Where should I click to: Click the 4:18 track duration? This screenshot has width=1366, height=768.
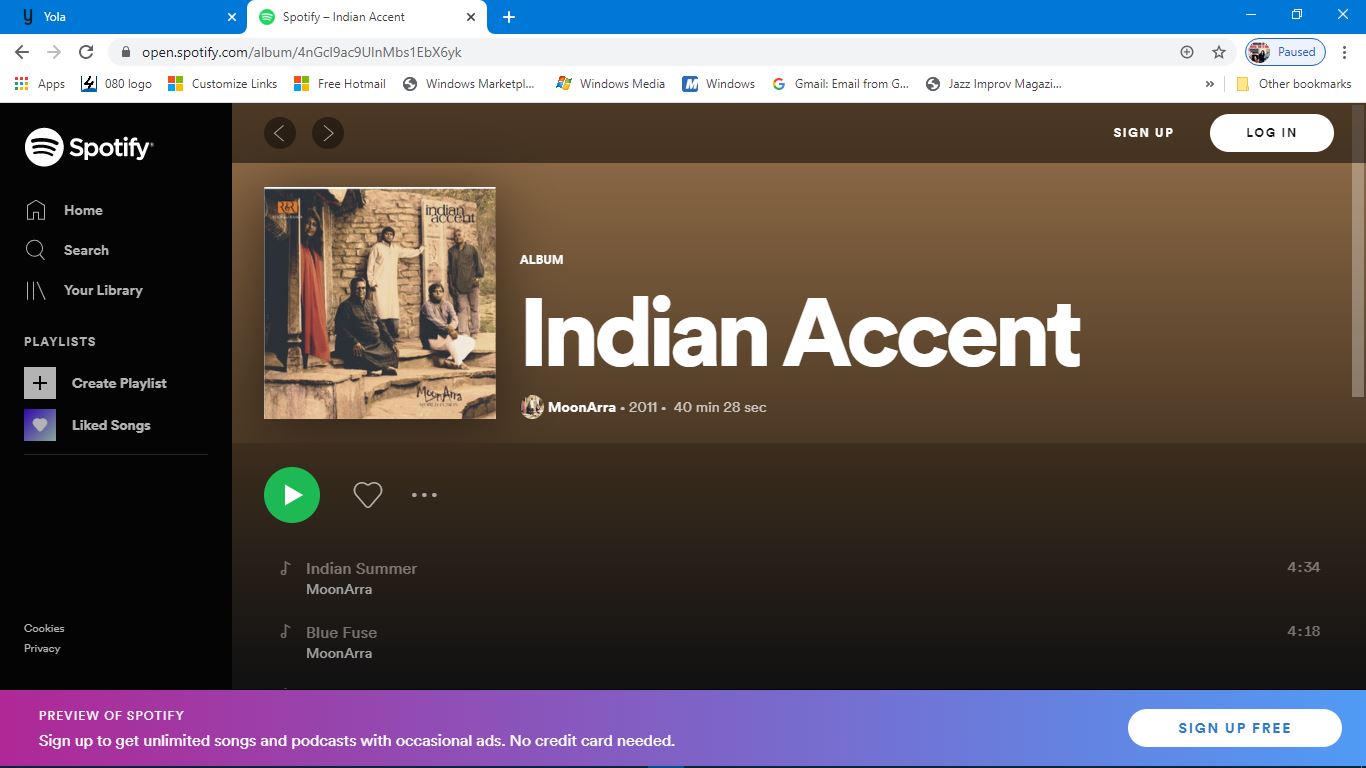click(1303, 631)
